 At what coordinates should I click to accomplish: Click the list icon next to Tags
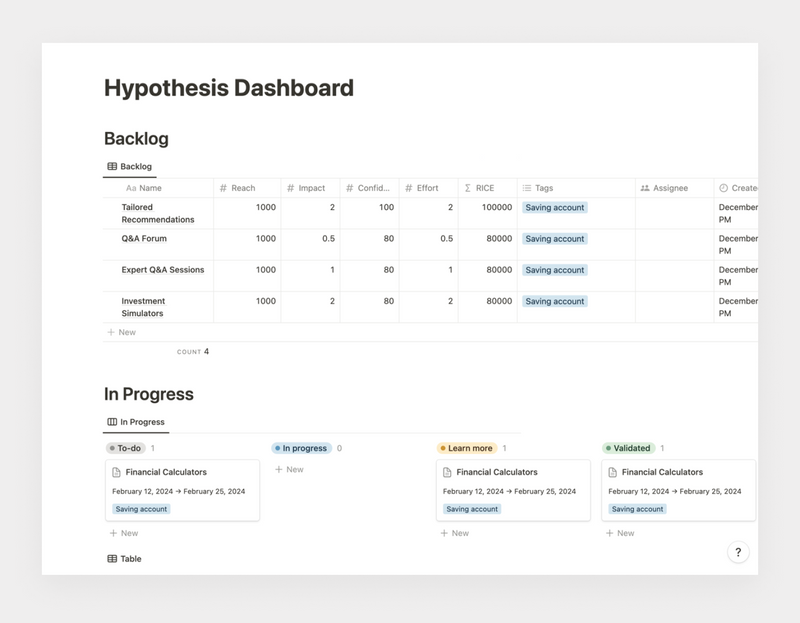(x=527, y=188)
